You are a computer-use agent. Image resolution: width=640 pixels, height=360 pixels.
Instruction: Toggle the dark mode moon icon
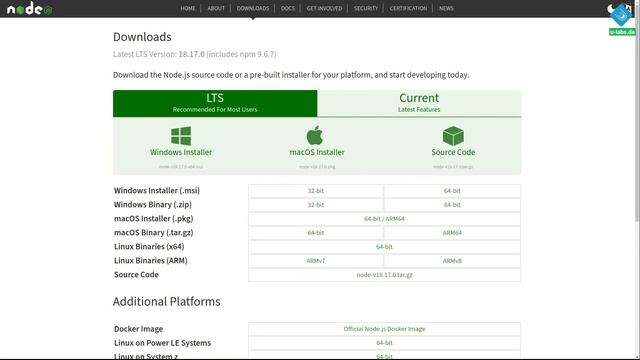pyautogui.click(x=611, y=9)
